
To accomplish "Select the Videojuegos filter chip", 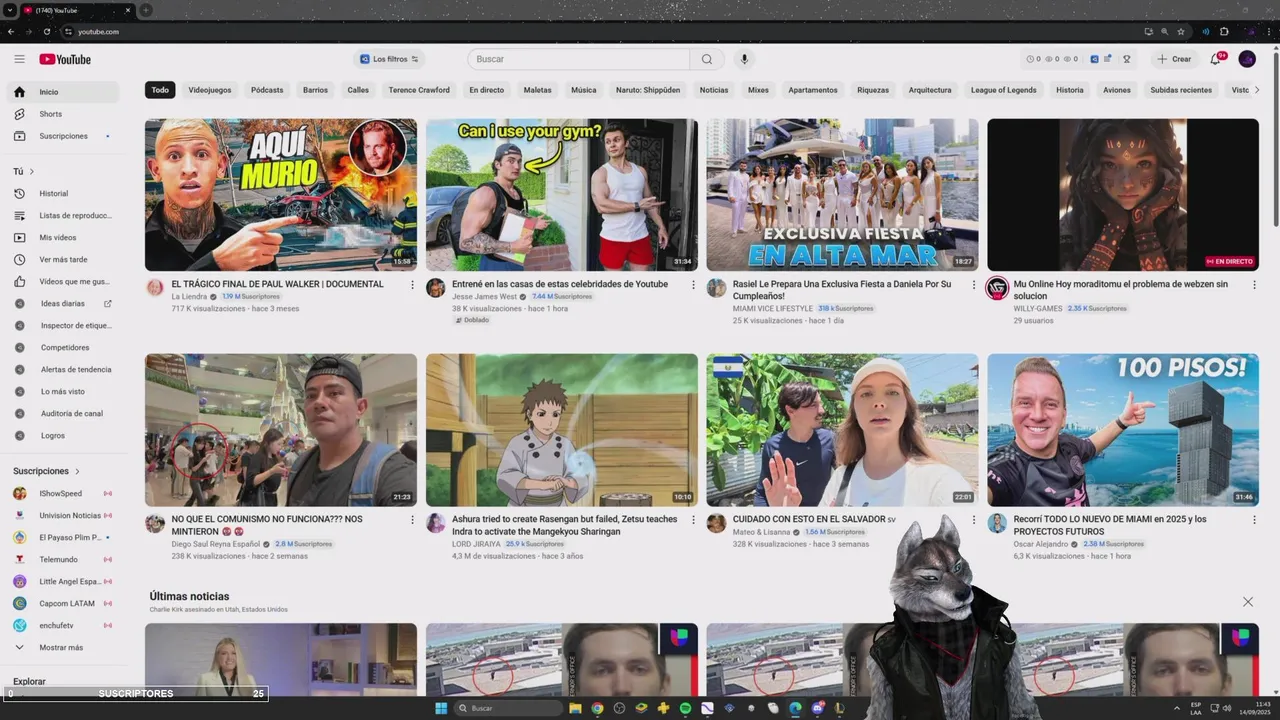I will pyautogui.click(x=210, y=90).
